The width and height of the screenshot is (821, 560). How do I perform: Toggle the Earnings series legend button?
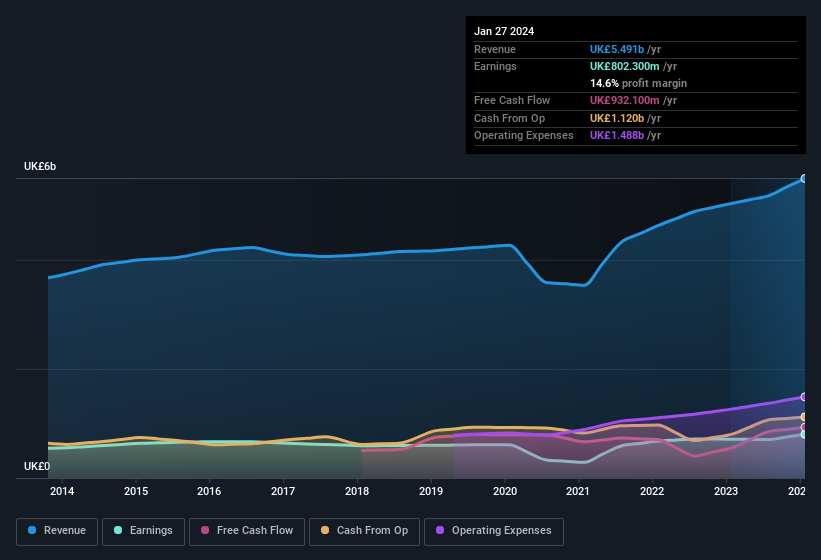(x=143, y=532)
